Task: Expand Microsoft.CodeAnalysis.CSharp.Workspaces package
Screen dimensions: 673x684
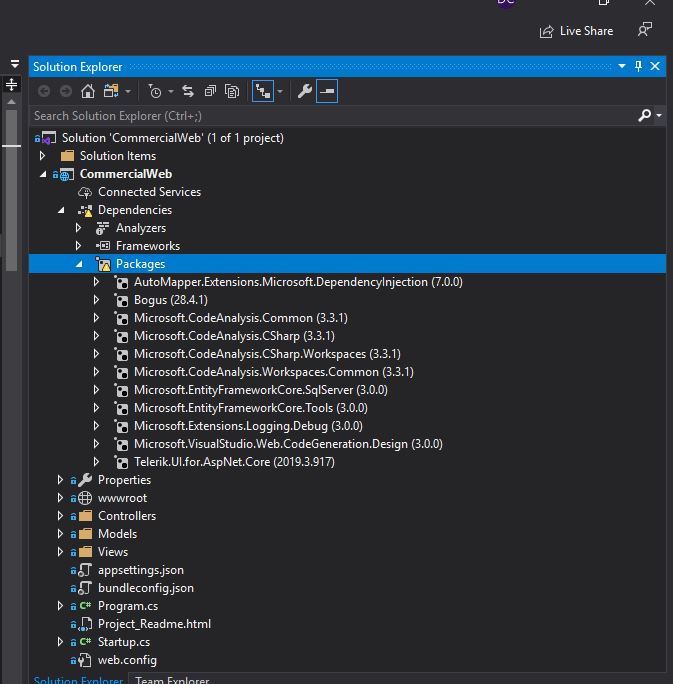Action: [x=96, y=354]
